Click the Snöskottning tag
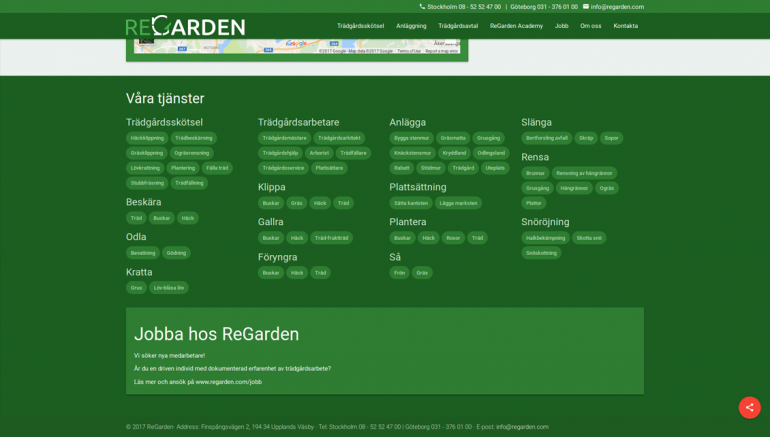Screen dimensions: 770x437 pyautogui.click(x=541, y=253)
